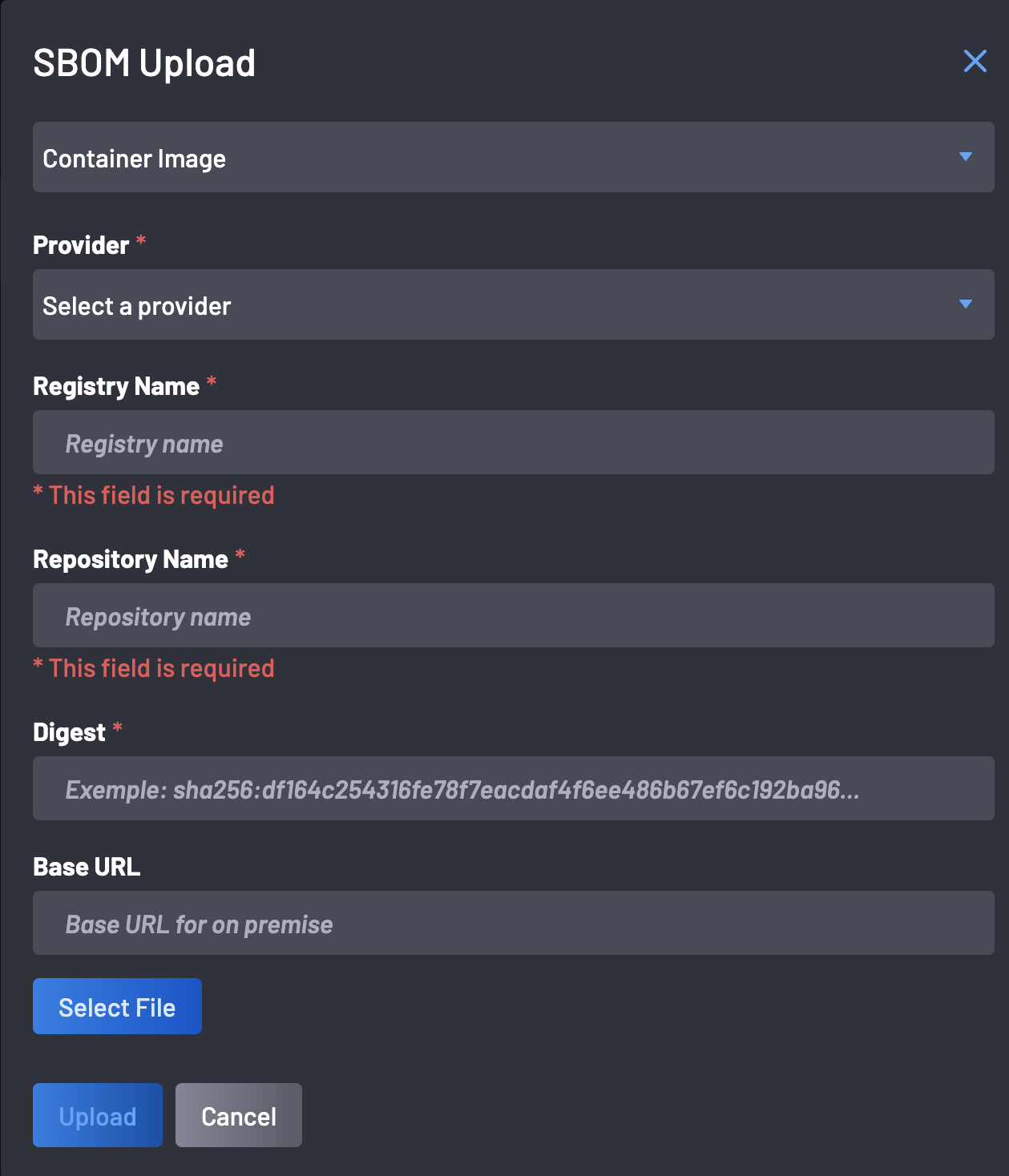Close the SBOM Upload dialog

(x=975, y=61)
